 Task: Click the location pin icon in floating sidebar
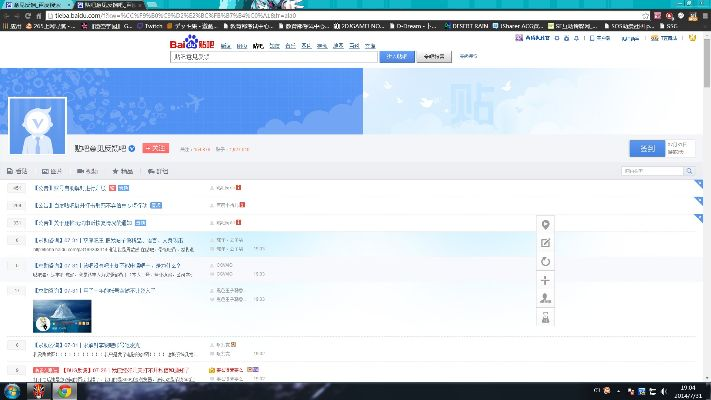(x=545, y=225)
